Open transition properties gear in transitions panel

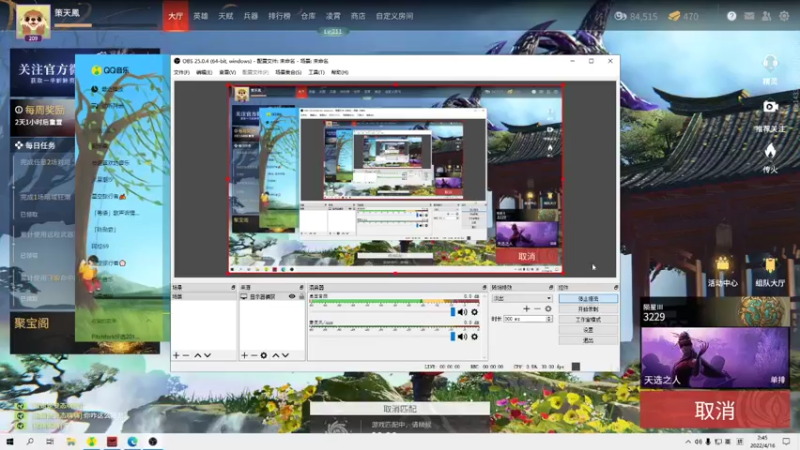pos(548,309)
